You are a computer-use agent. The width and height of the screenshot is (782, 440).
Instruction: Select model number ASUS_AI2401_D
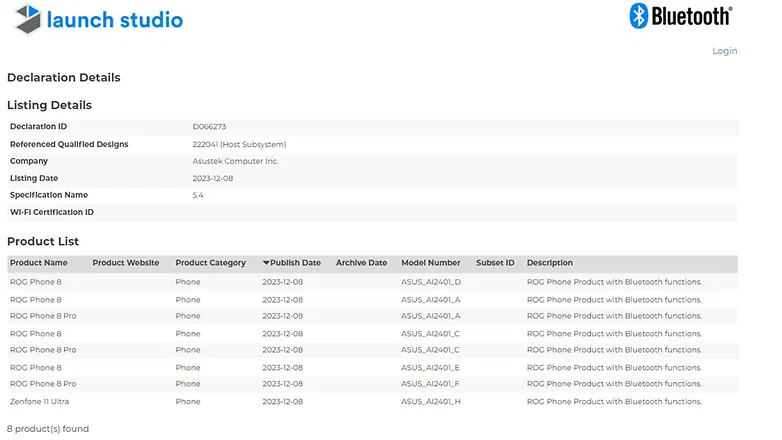tap(430, 282)
